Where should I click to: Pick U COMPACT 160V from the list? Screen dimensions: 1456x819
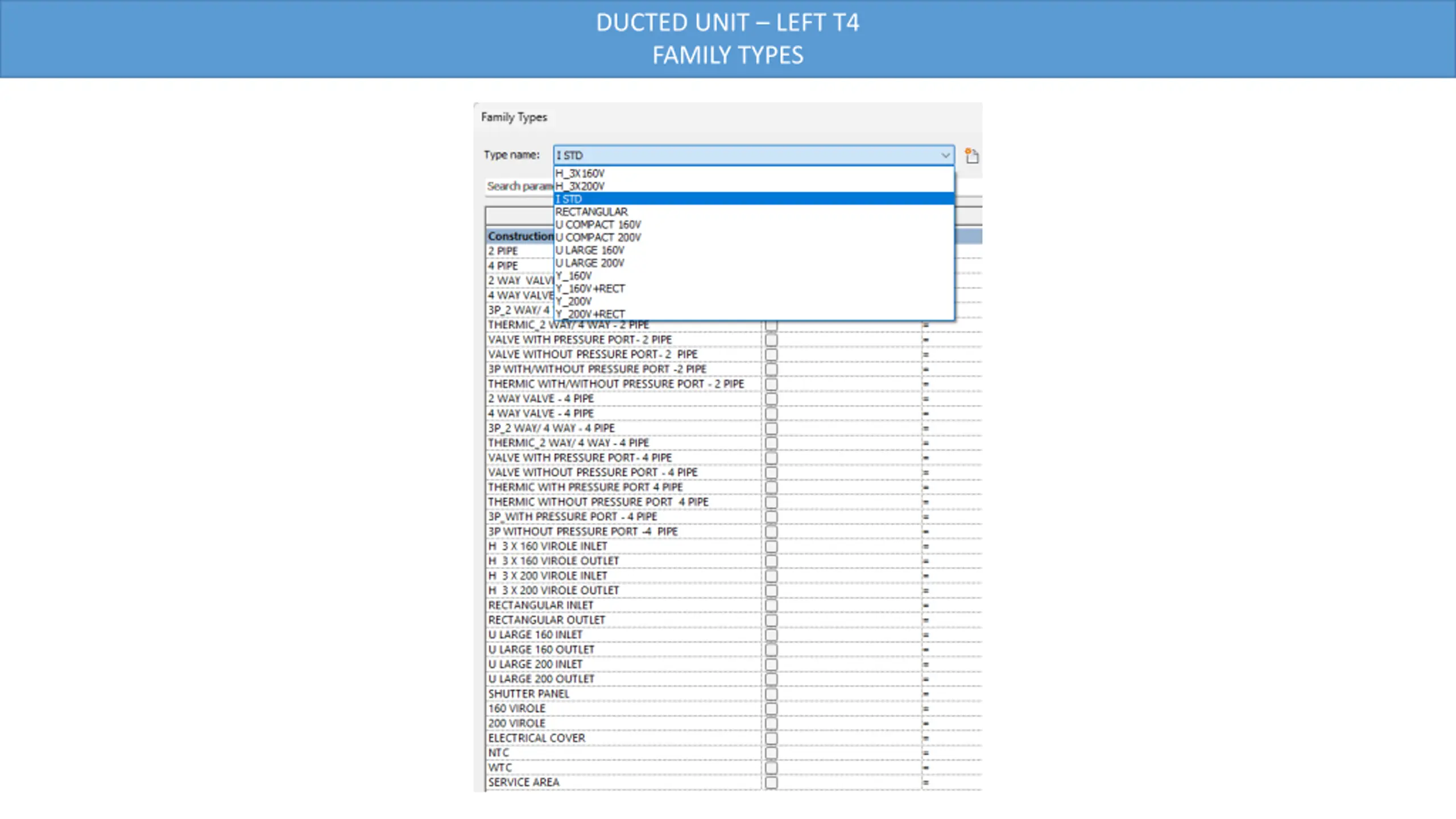tap(754, 224)
